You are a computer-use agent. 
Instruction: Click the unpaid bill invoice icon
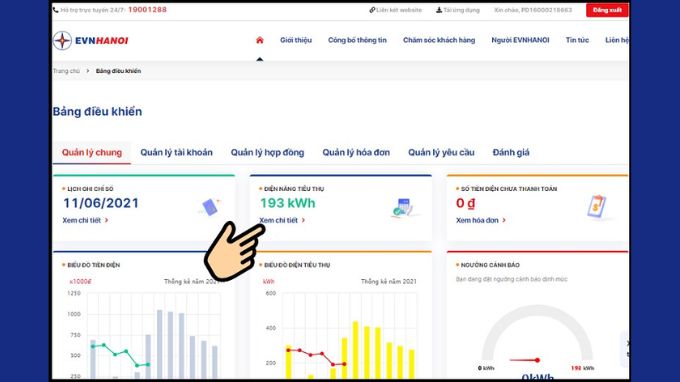tap(597, 206)
